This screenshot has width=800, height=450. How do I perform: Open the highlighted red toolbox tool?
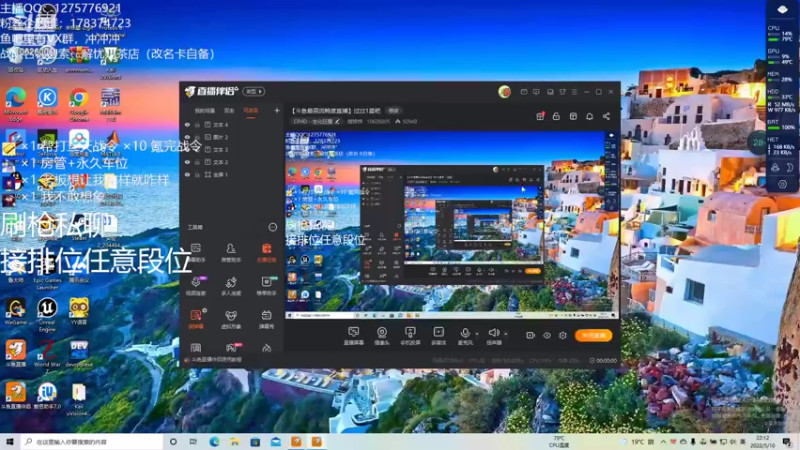point(266,253)
